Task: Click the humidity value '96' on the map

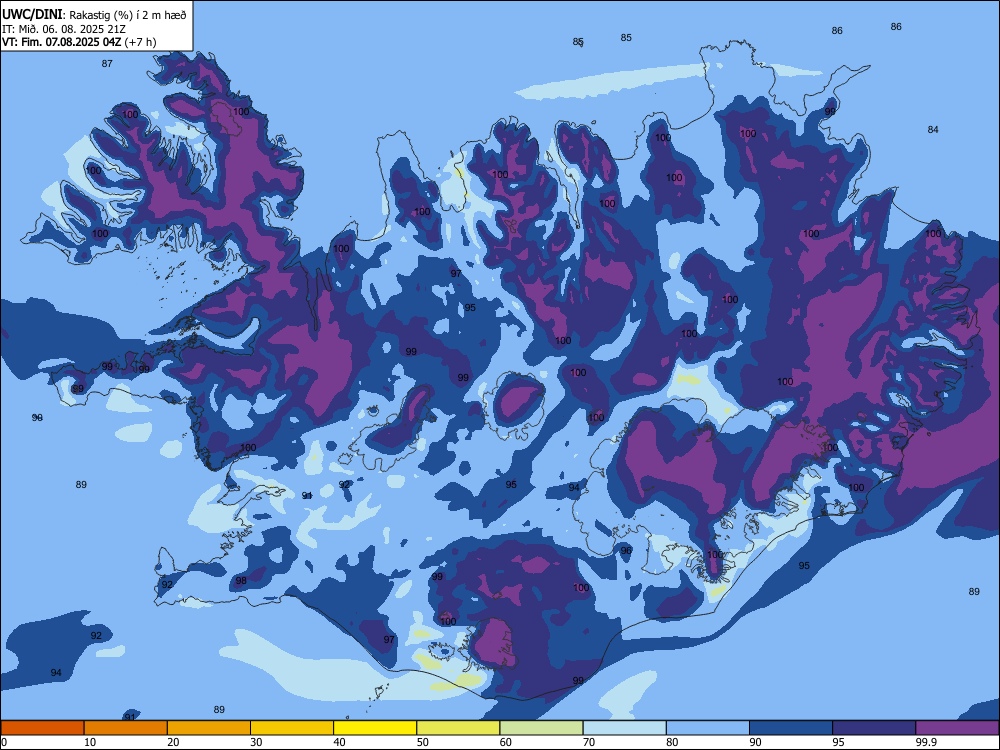Action: 626,550
